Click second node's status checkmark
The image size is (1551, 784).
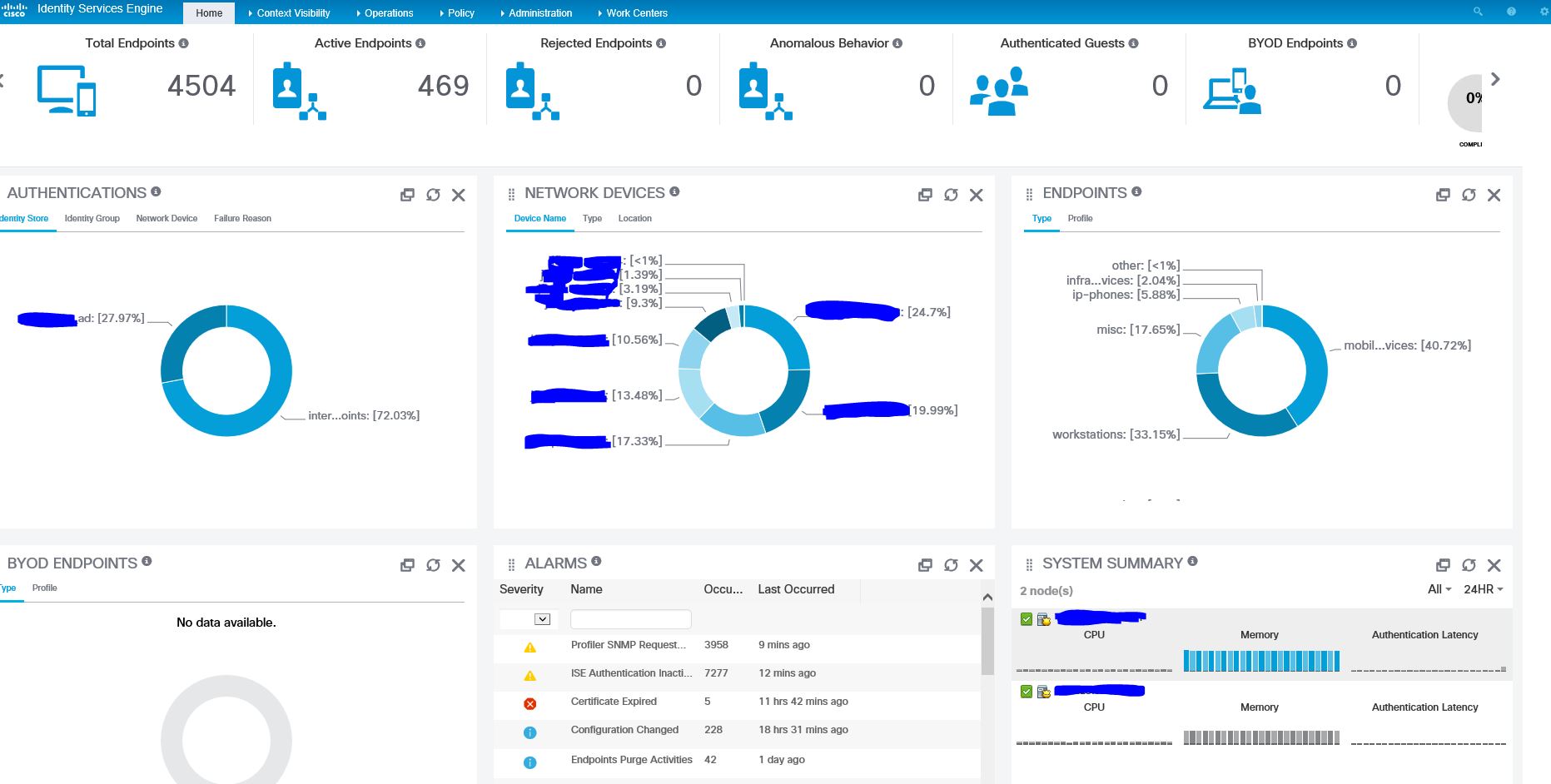1026,691
